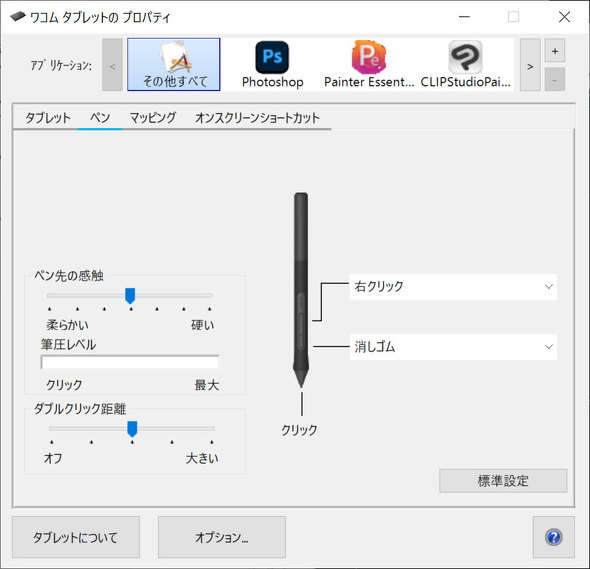Select the その他すべて application icon

point(173,64)
